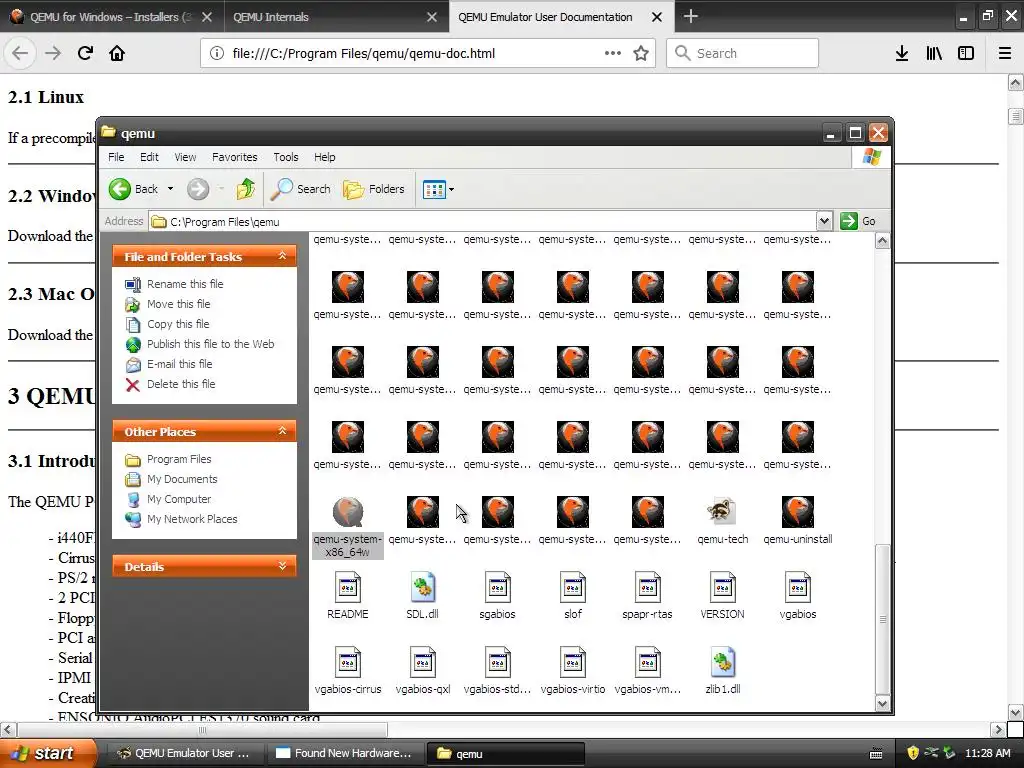Click E-mail this file
Screen dimensions: 1024x768
click(179, 364)
